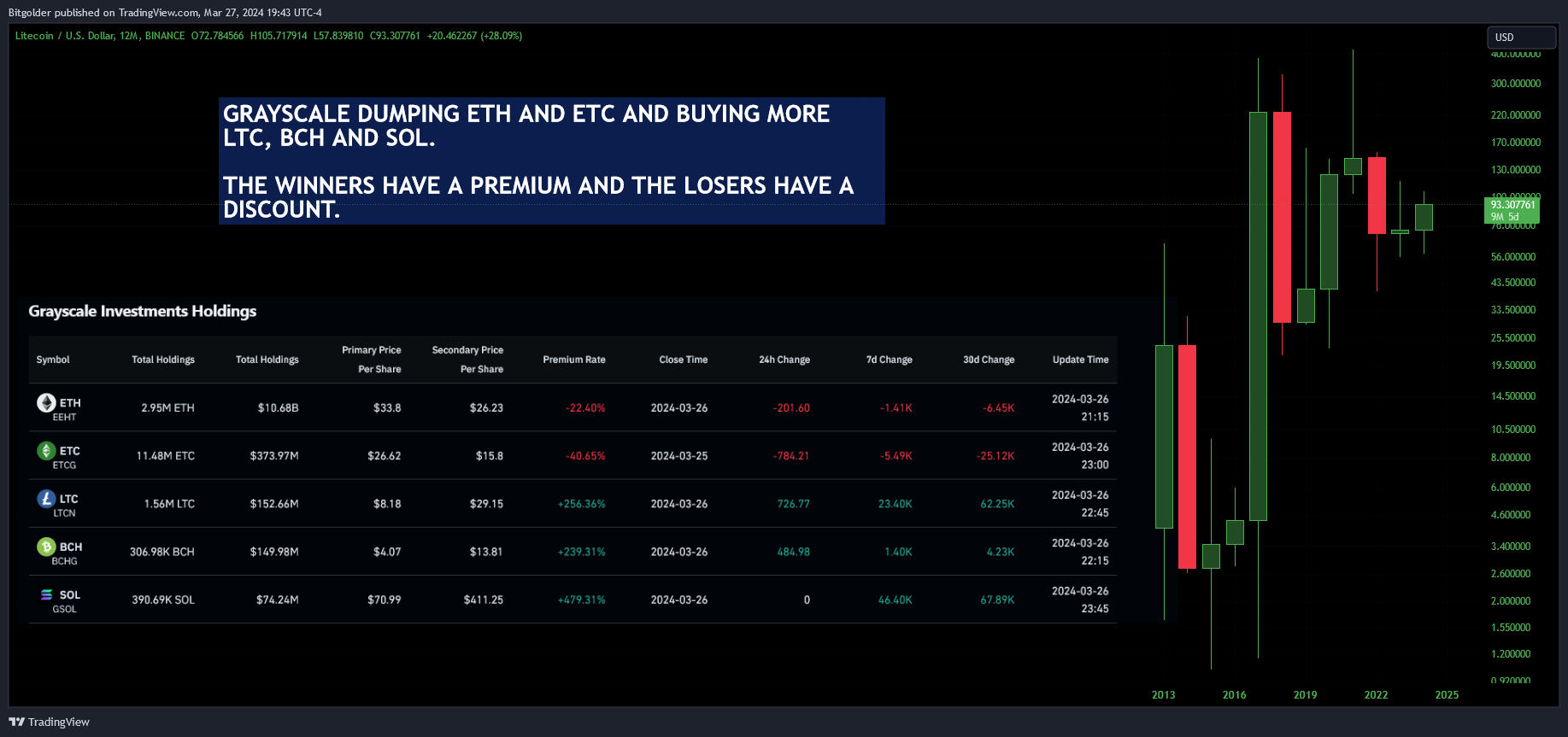1568x737 pixels.
Task: Click the Solana SOL coin icon
Action: tap(46, 594)
